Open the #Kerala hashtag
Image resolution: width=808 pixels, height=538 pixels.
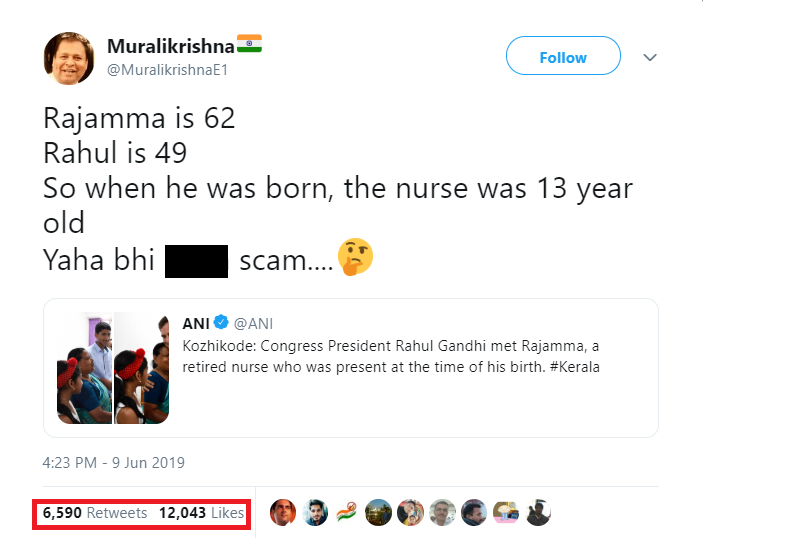click(x=575, y=367)
